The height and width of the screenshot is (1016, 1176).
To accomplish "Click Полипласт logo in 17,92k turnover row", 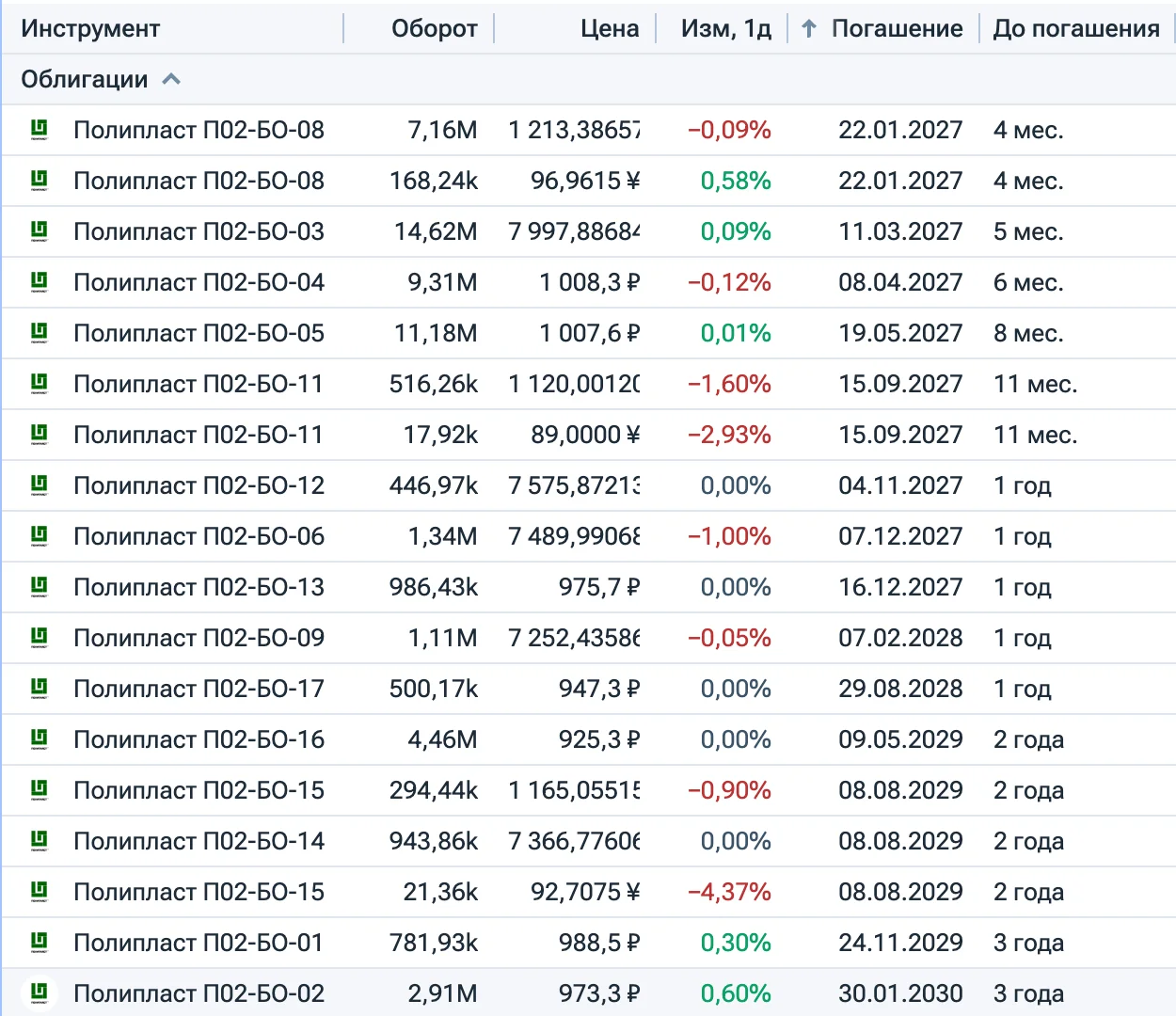I will tap(40, 435).
